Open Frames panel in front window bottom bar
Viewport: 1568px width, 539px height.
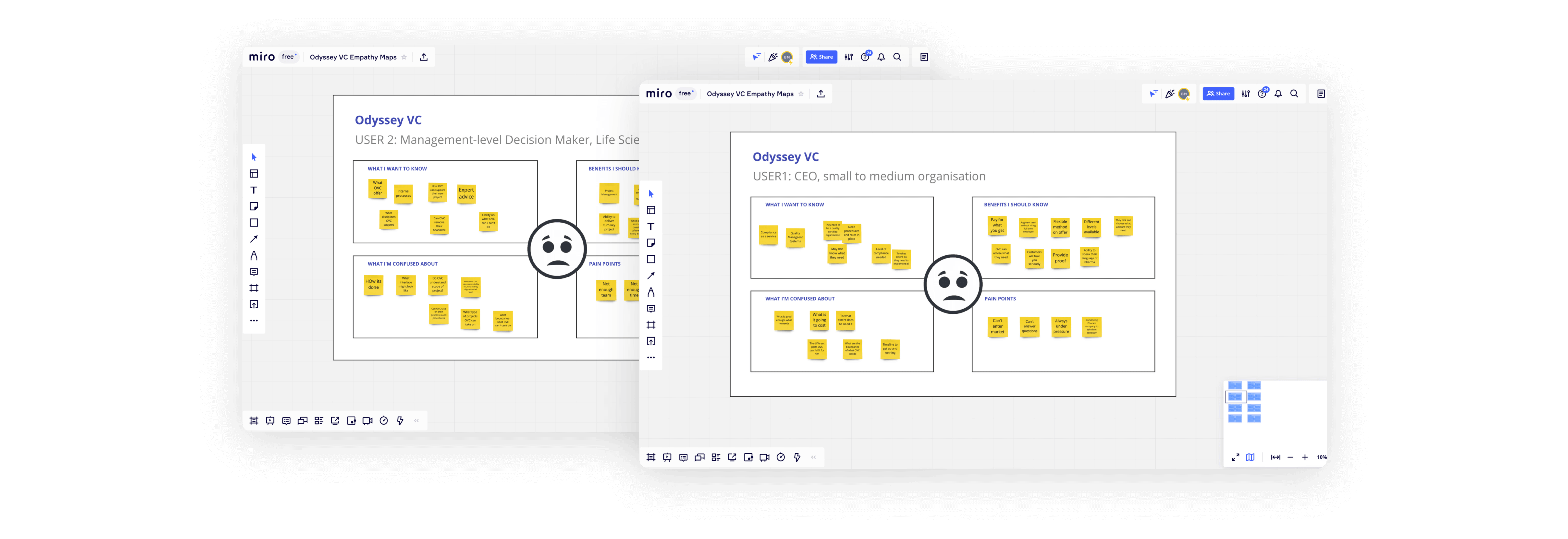point(651,457)
